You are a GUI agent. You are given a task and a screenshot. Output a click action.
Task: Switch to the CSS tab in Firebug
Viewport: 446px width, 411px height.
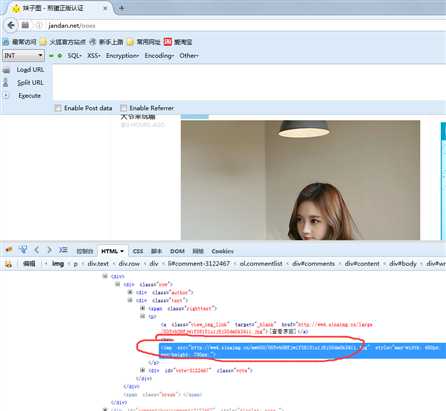138,251
